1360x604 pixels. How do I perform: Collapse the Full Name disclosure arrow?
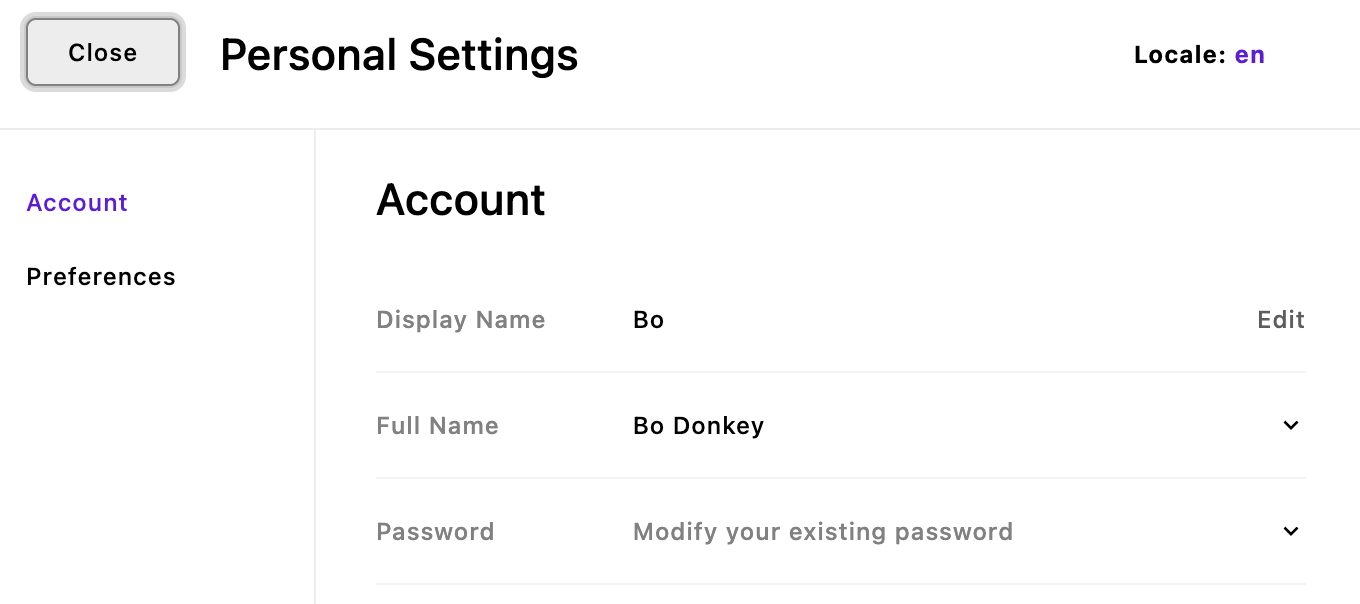pos(1290,425)
